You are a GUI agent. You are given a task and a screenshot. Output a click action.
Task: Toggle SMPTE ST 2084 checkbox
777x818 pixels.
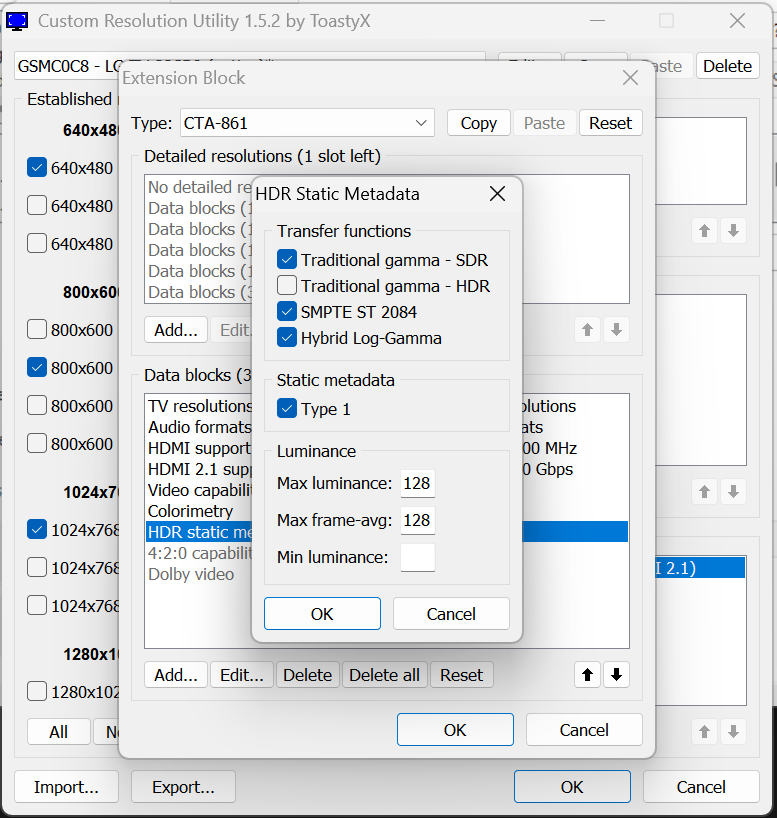(286, 312)
